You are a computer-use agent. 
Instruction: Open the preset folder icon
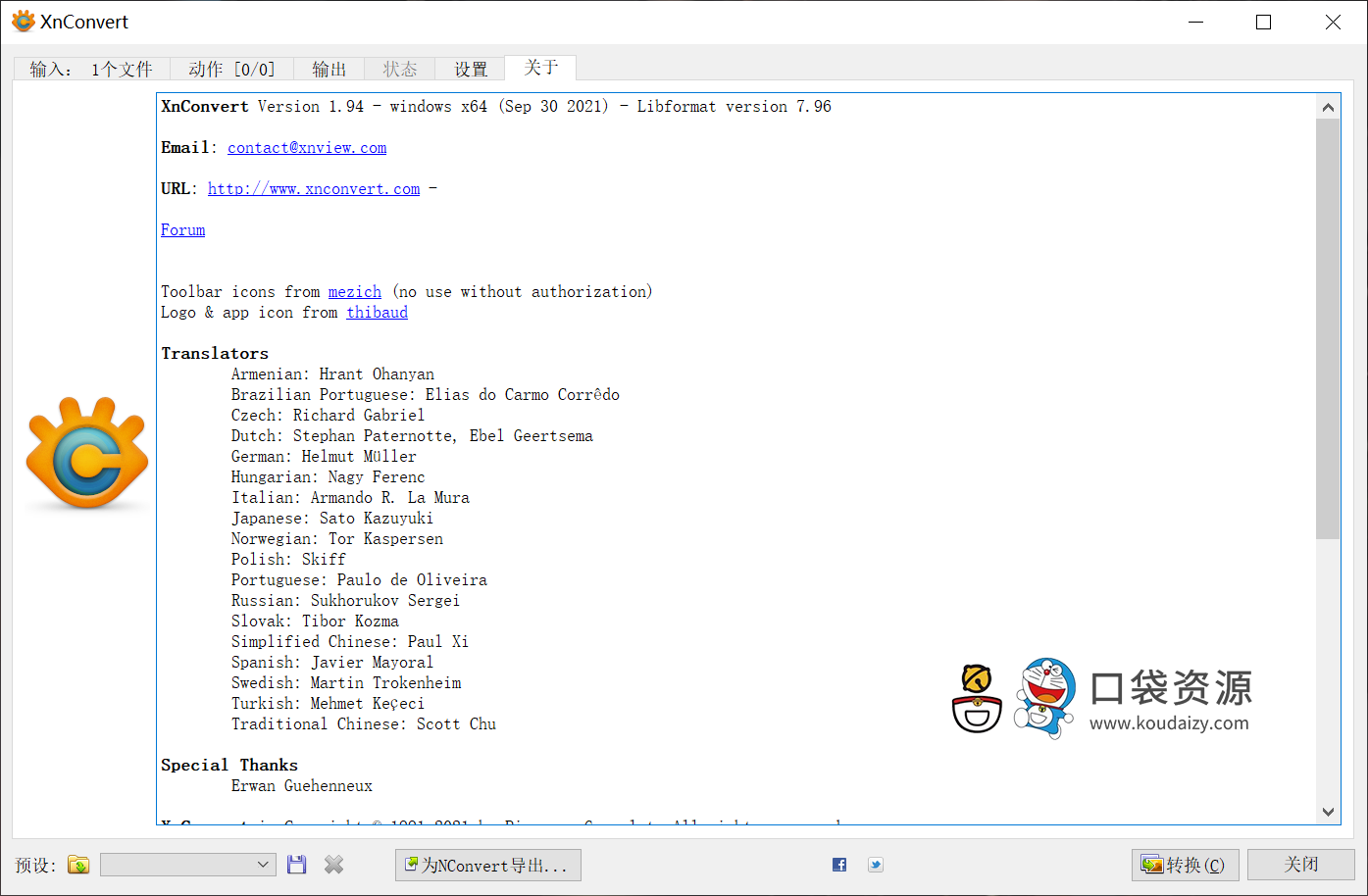point(78,865)
